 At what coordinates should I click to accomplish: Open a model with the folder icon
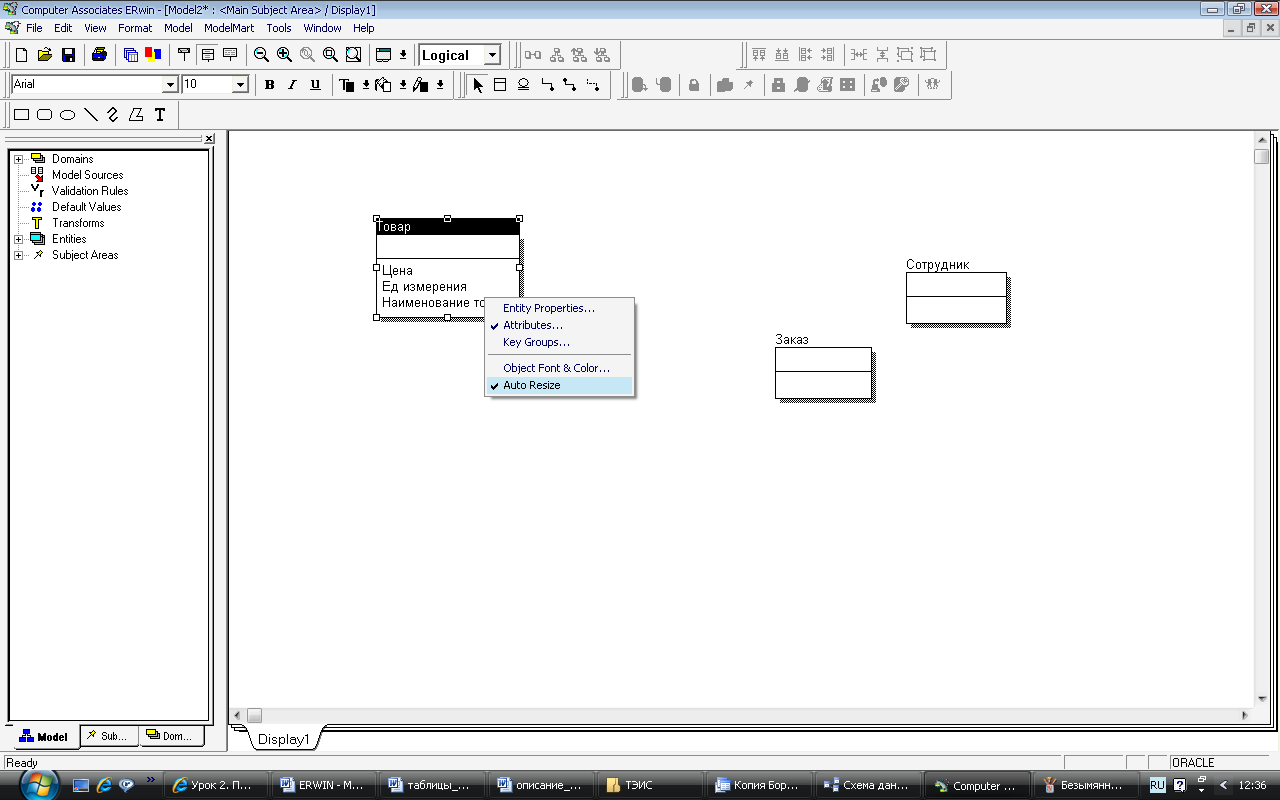tap(45, 55)
